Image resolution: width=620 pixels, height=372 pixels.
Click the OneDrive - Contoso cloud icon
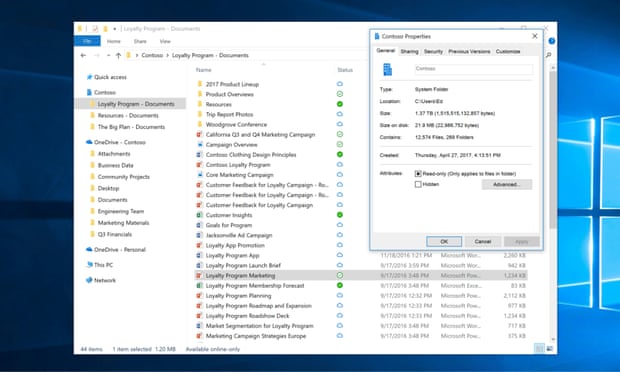tap(89, 142)
